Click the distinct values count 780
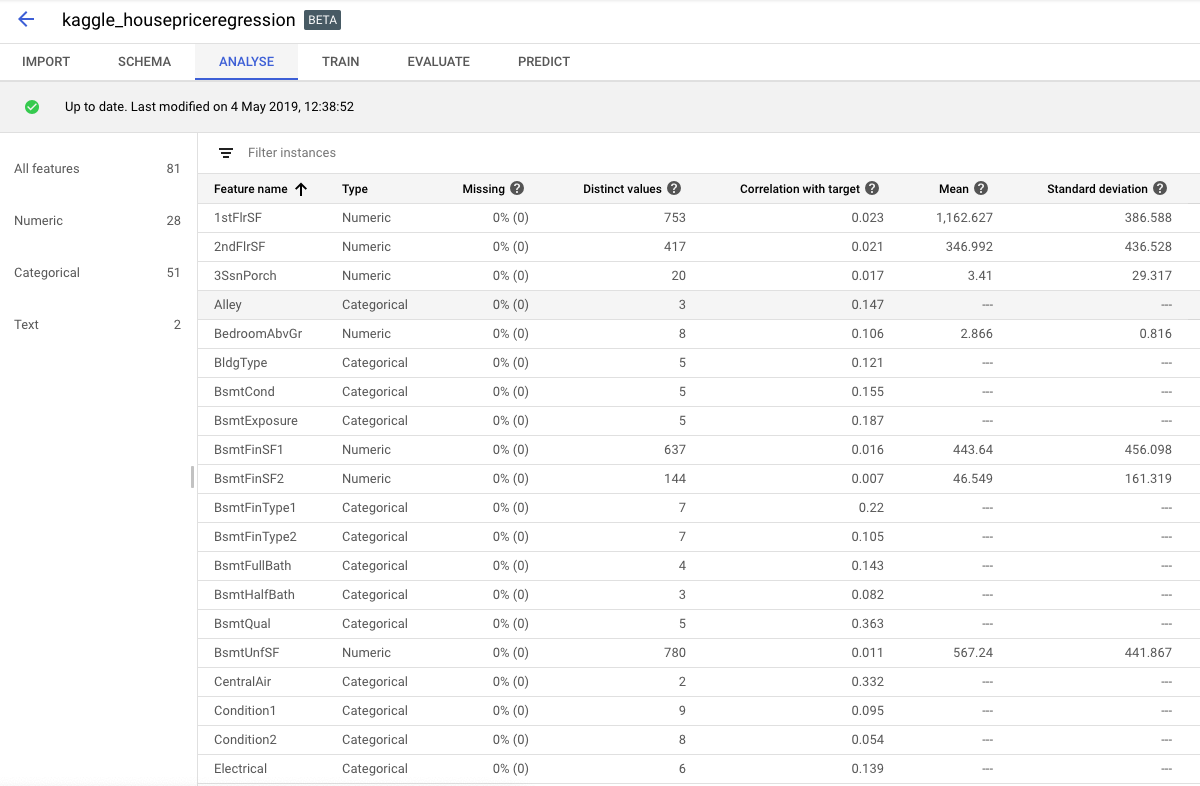1200x786 pixels. 675,653
